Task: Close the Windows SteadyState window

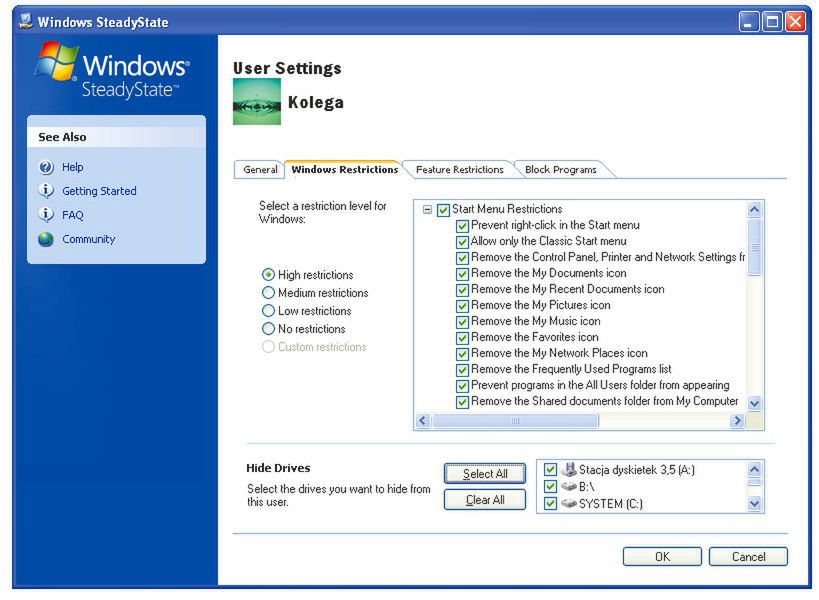Action: pyautogui.click(x=795, y=22)
